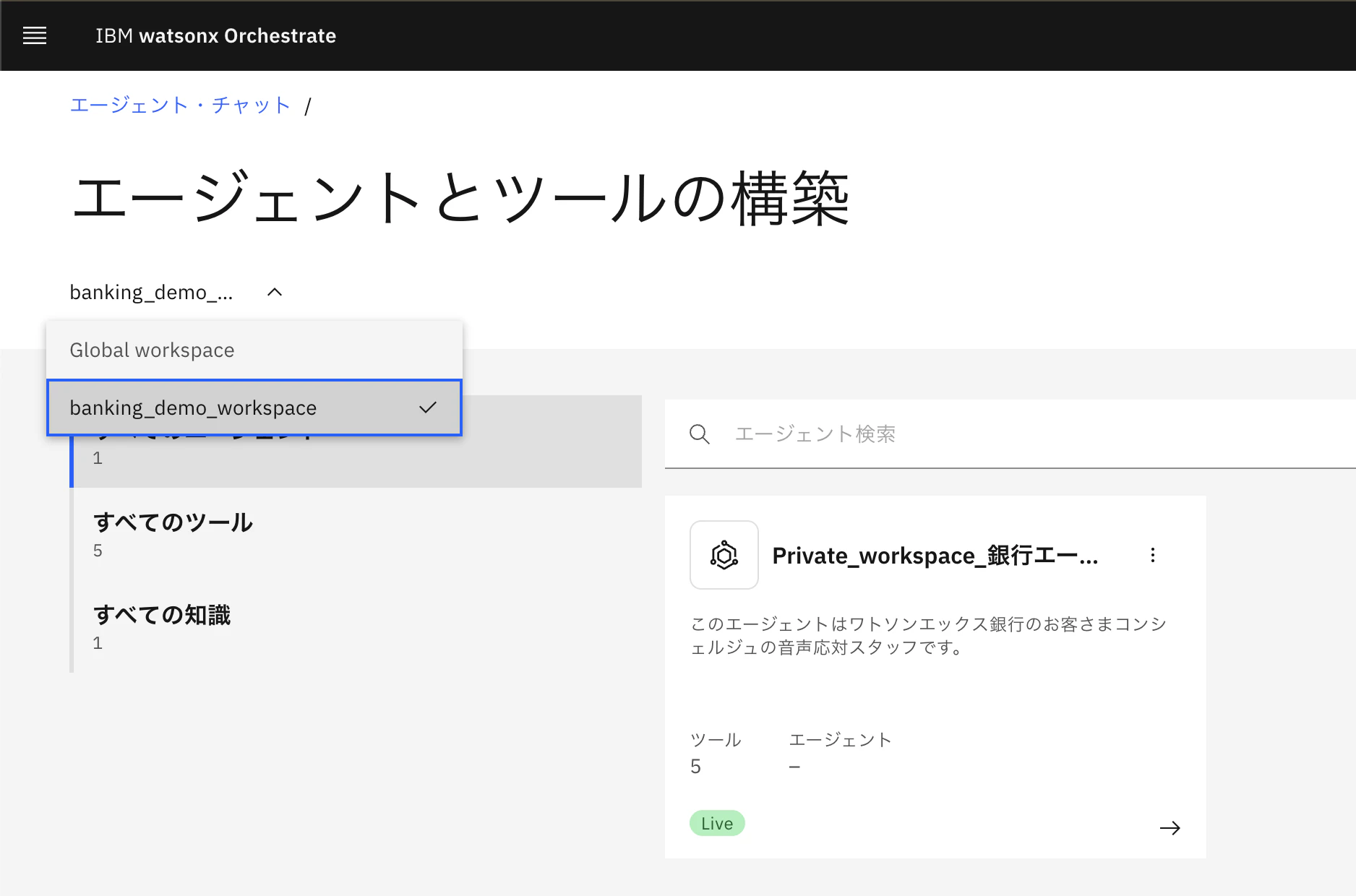Click the search magnifier icon in agent search

pyautogui.click(x=699, y=434)
